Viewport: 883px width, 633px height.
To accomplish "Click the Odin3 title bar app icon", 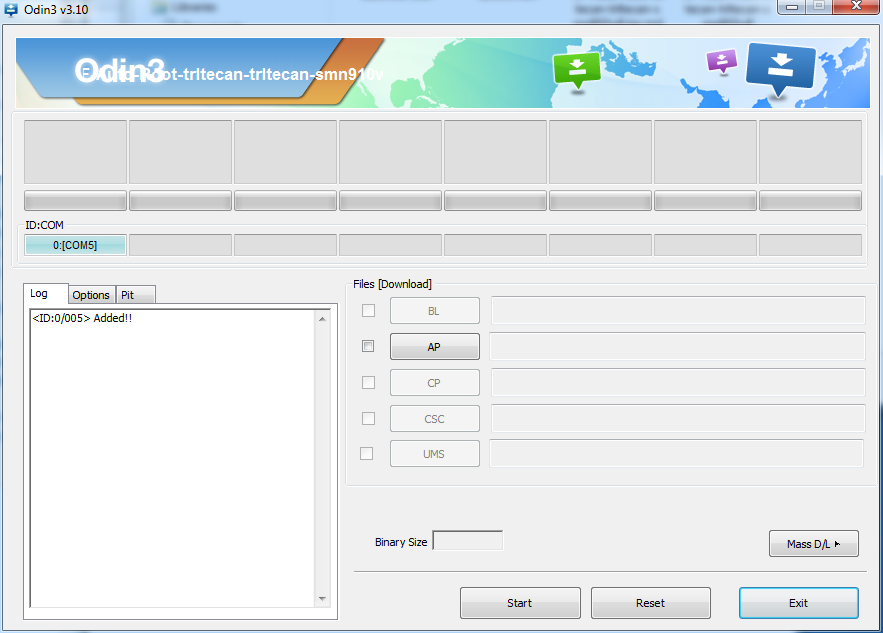I will (x=10, y=9).
